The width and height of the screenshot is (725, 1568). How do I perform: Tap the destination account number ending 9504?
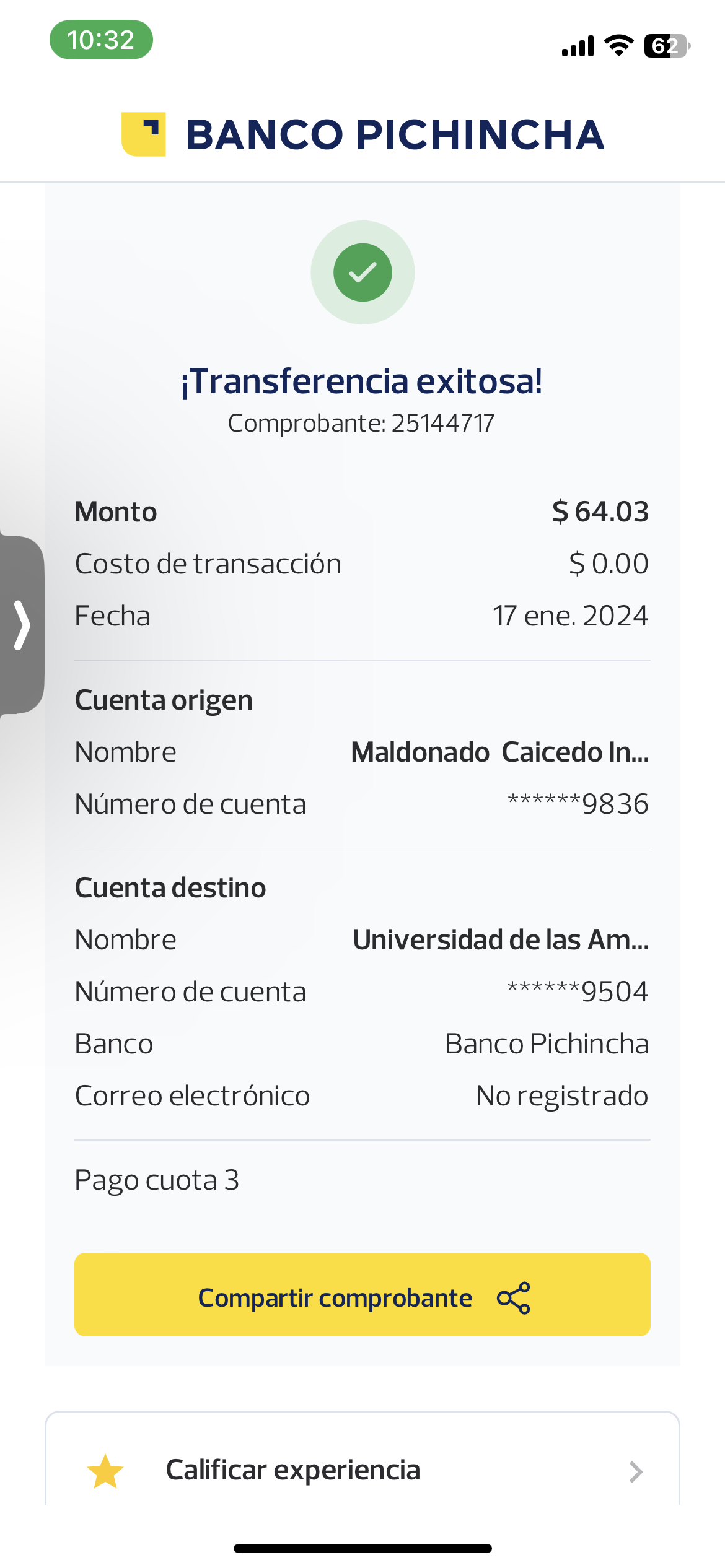pyautogui.click(x=578, y=991)
